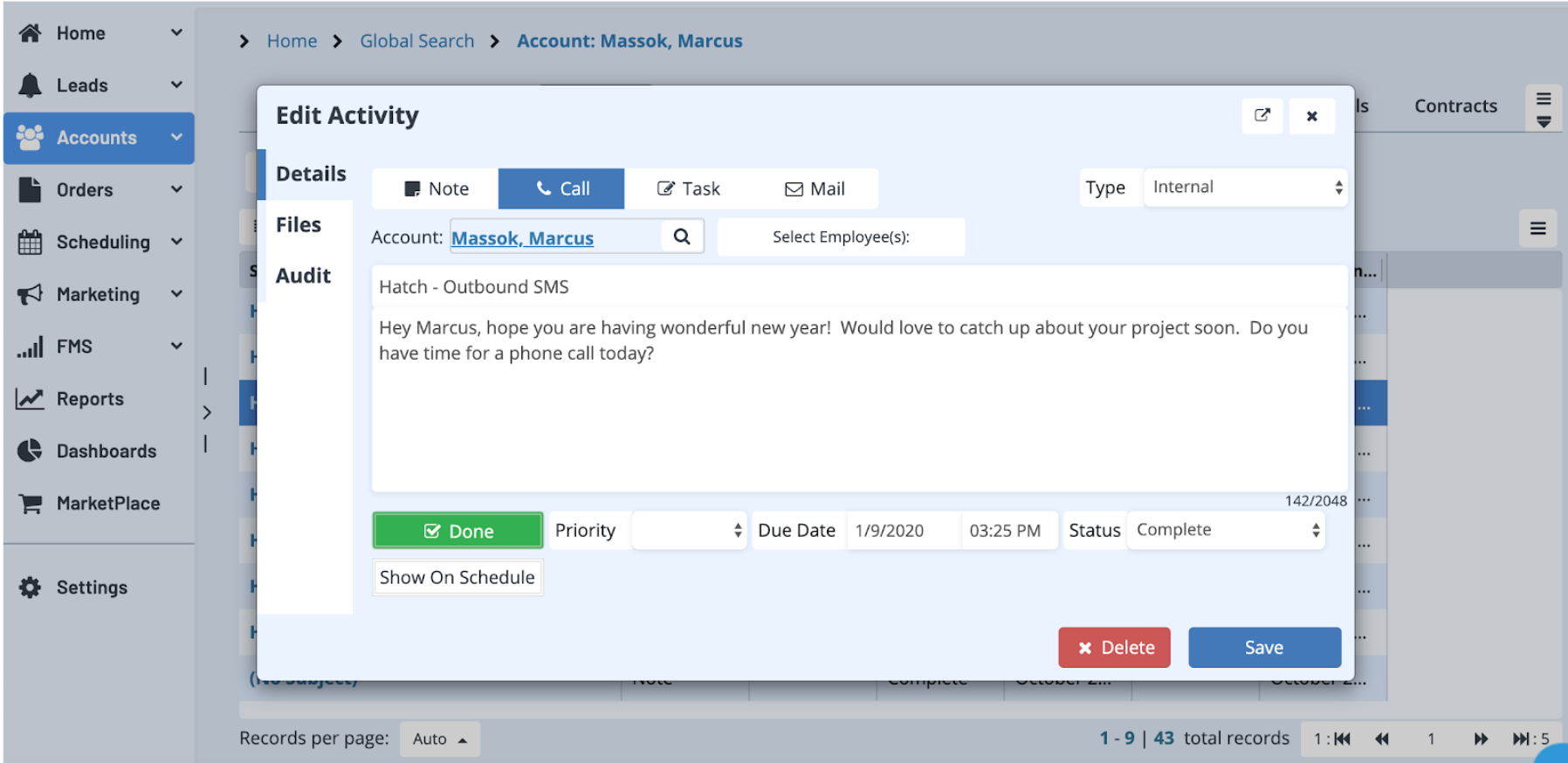Click the Dashboards pie chart icon

30,450
